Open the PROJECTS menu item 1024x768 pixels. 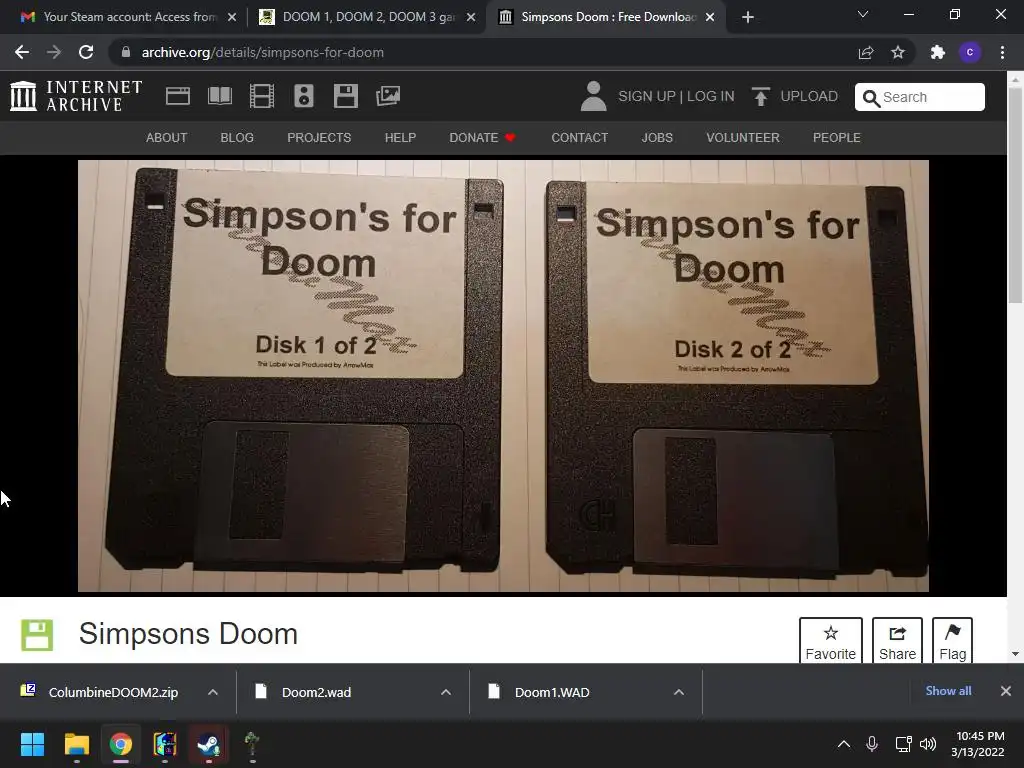(319, 138)
